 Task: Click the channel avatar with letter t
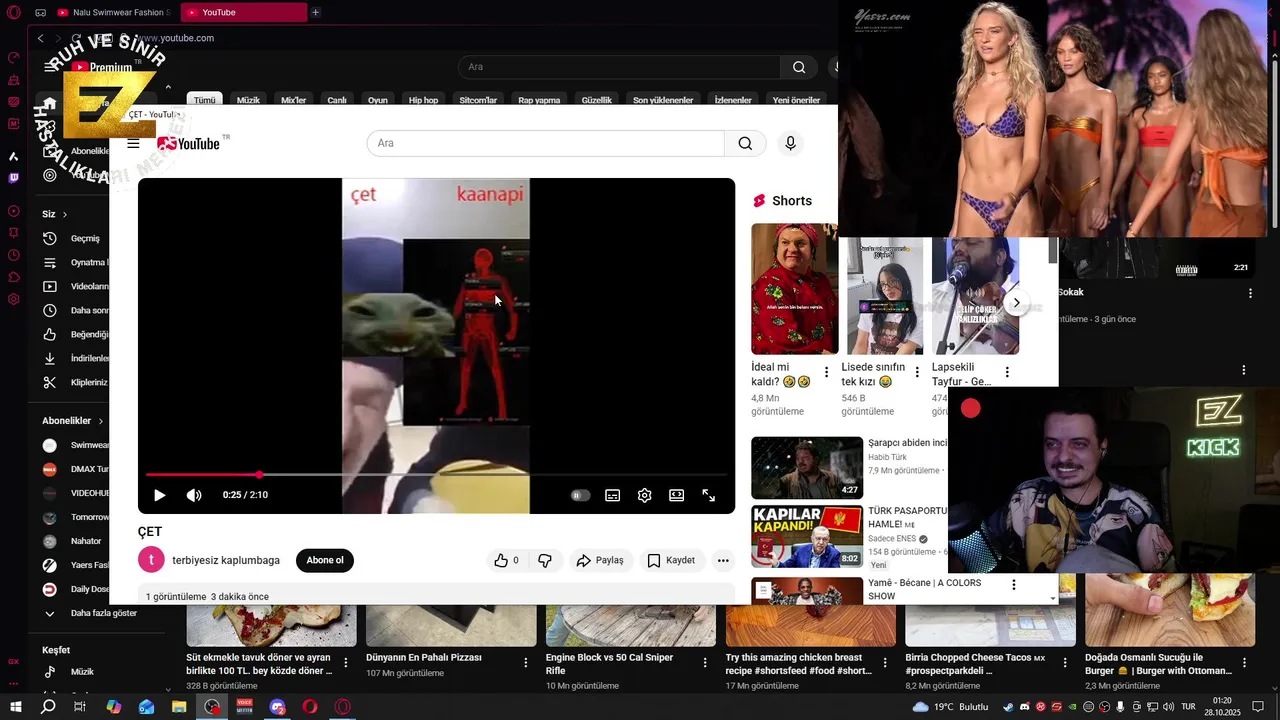tap(151, 560)
